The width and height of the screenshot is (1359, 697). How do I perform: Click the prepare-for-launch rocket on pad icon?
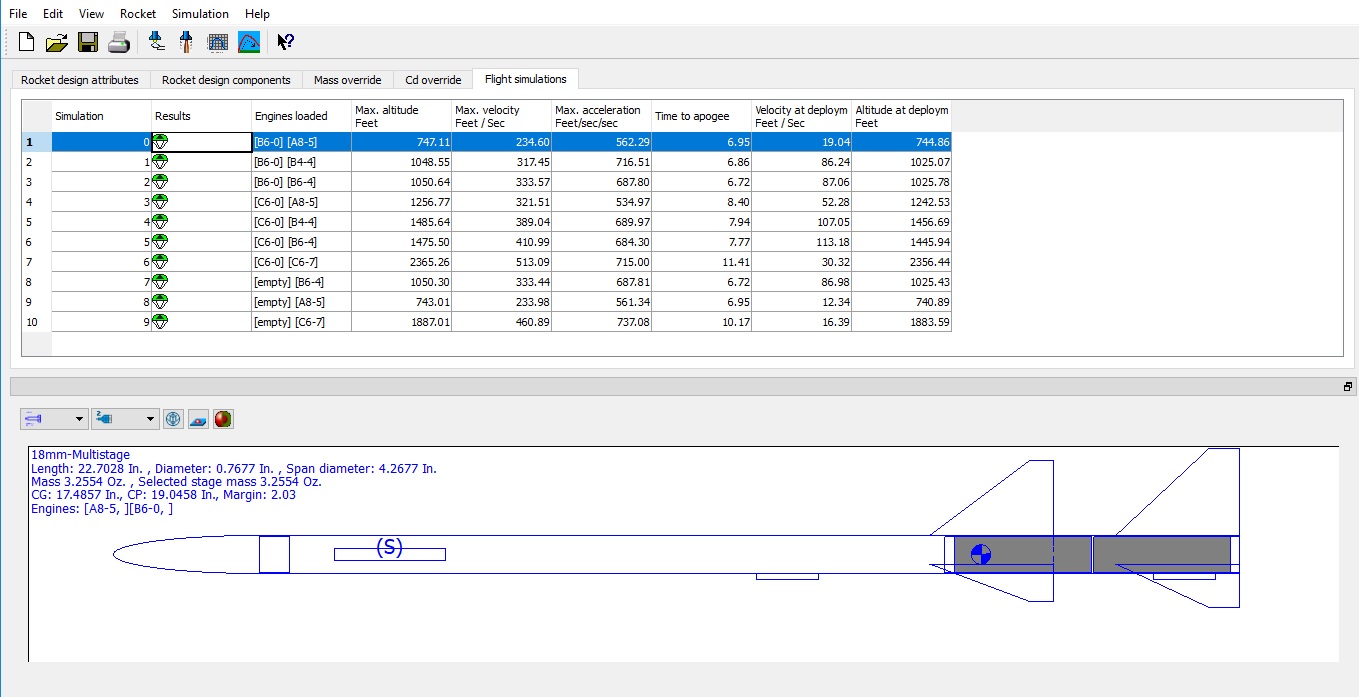(x=156, y=42)
